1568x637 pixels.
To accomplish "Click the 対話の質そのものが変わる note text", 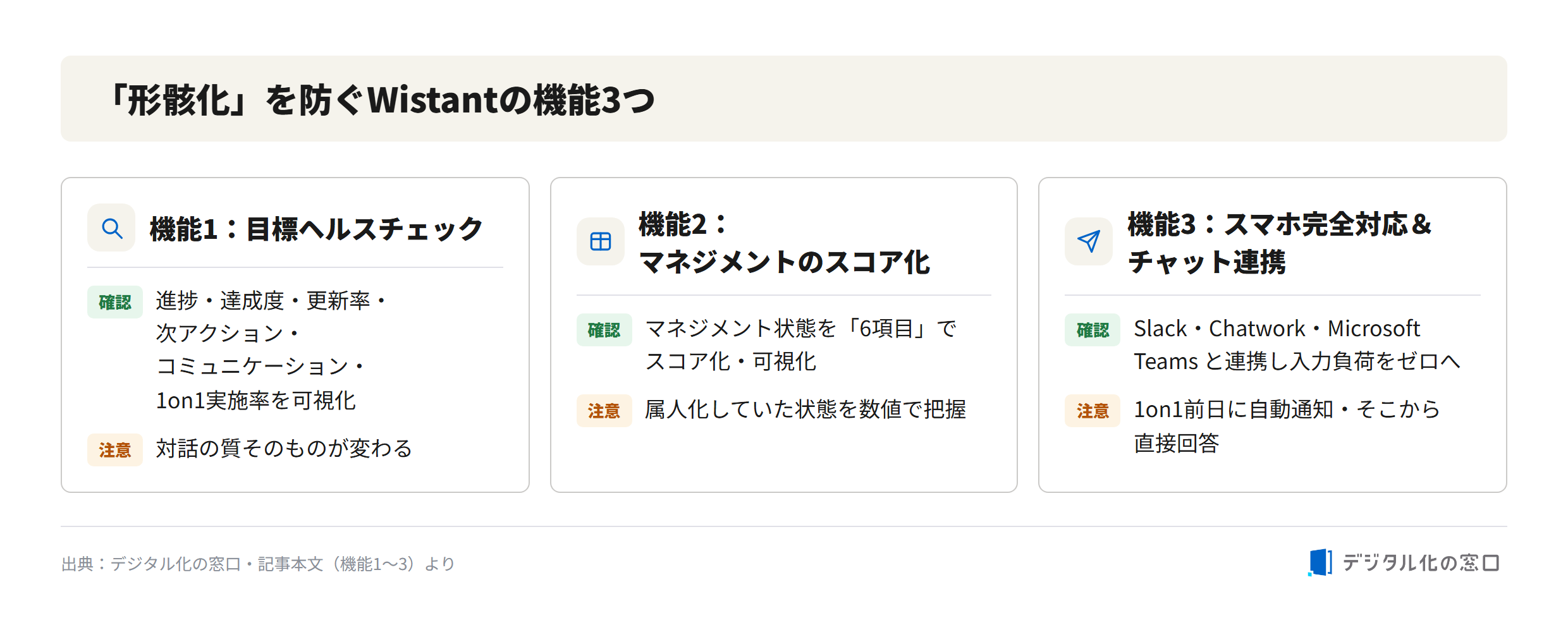I will click(284, 449).
